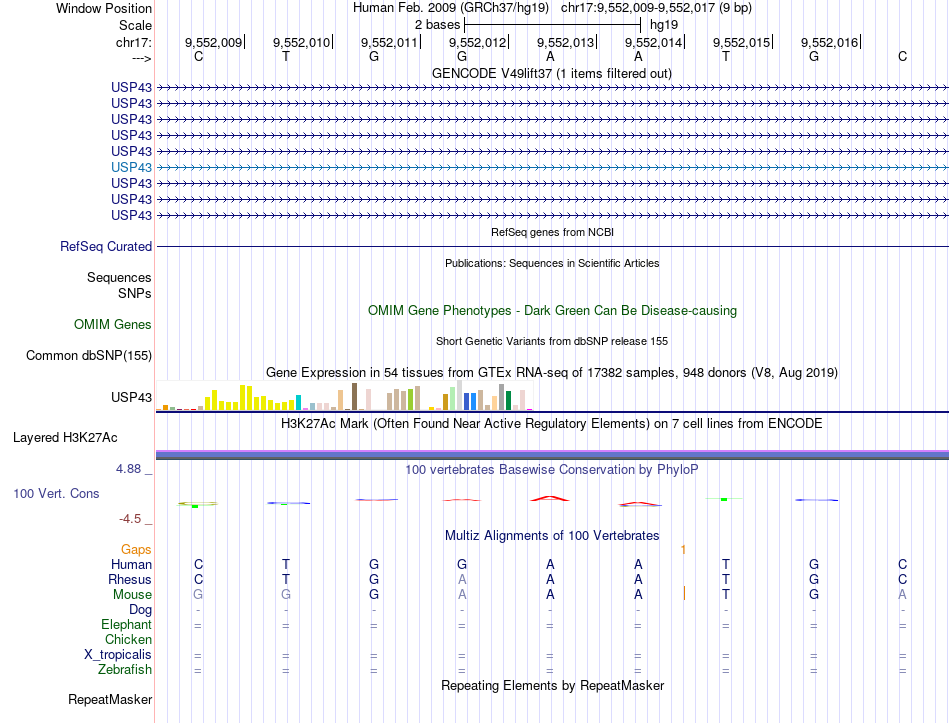The width and height of the screenshot is (950, 723).
Task: Click the SNPs track label
Action: click(135, 293)
